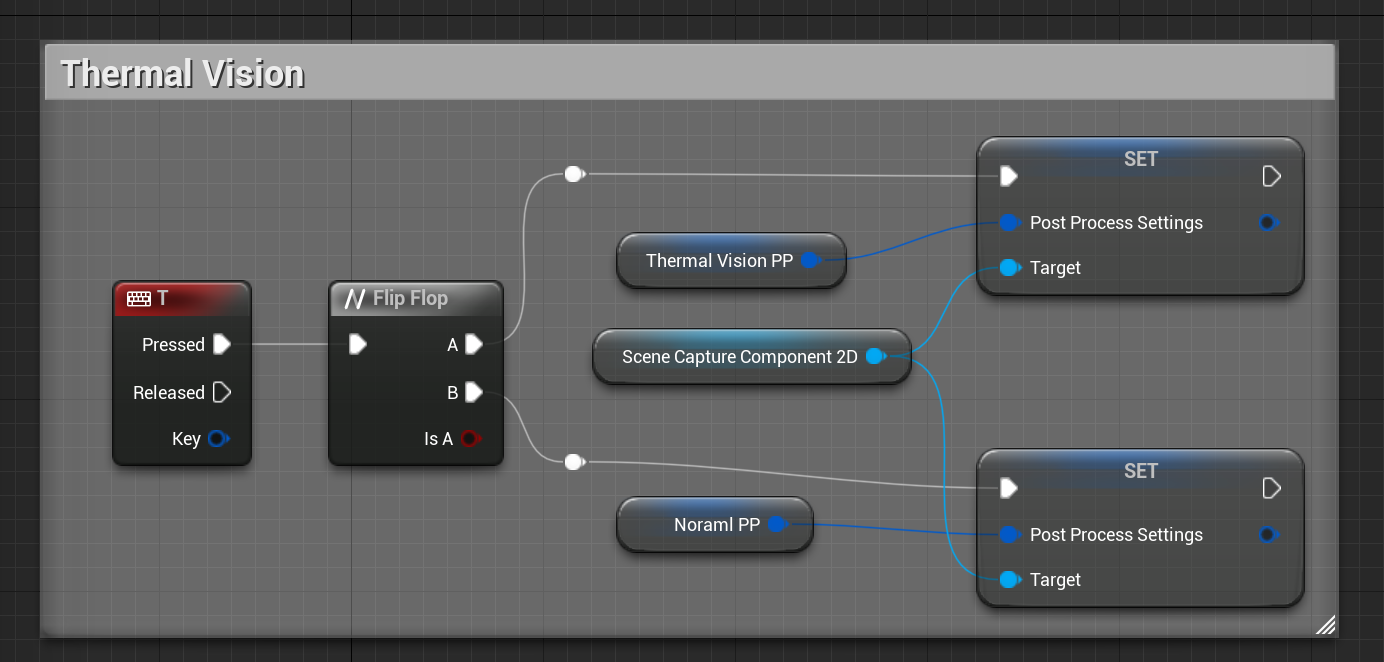The width and height of the screenshot is (1384, 662).
Task: Click the Scene Capture Component 2D output pin
Action: tap(876, 356)
